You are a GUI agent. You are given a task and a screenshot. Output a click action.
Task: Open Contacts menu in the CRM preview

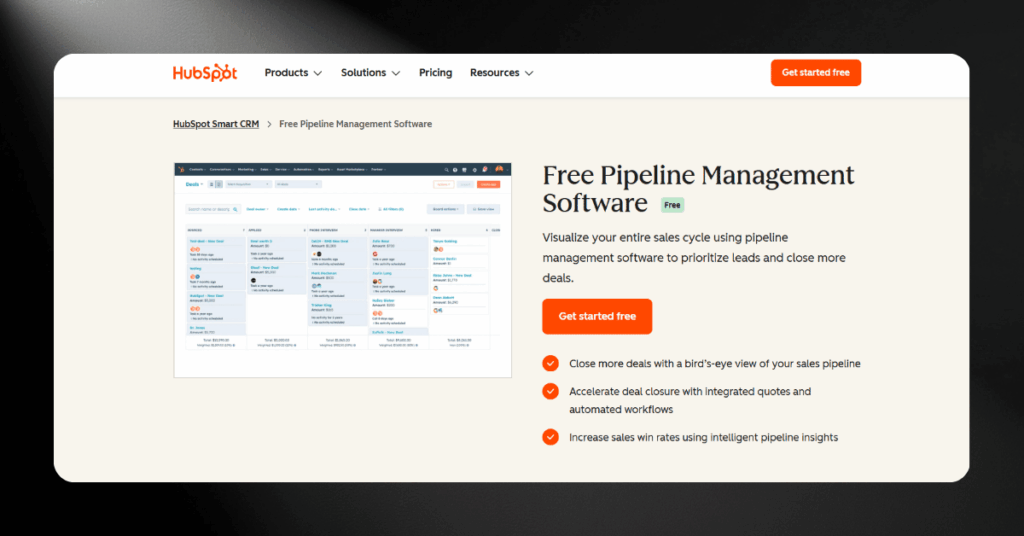pos(197,170)
